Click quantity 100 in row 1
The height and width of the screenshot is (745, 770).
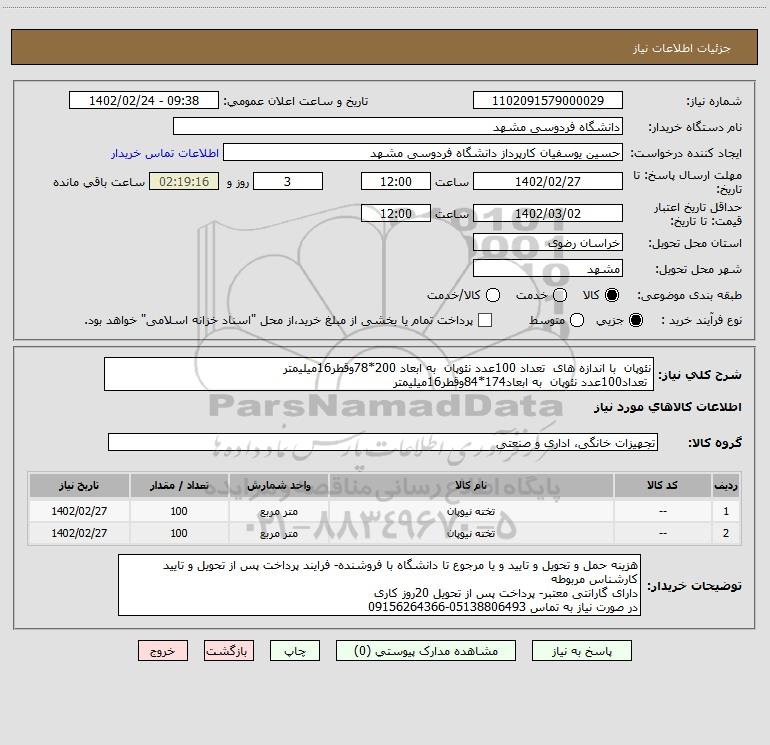pos(179,511)
